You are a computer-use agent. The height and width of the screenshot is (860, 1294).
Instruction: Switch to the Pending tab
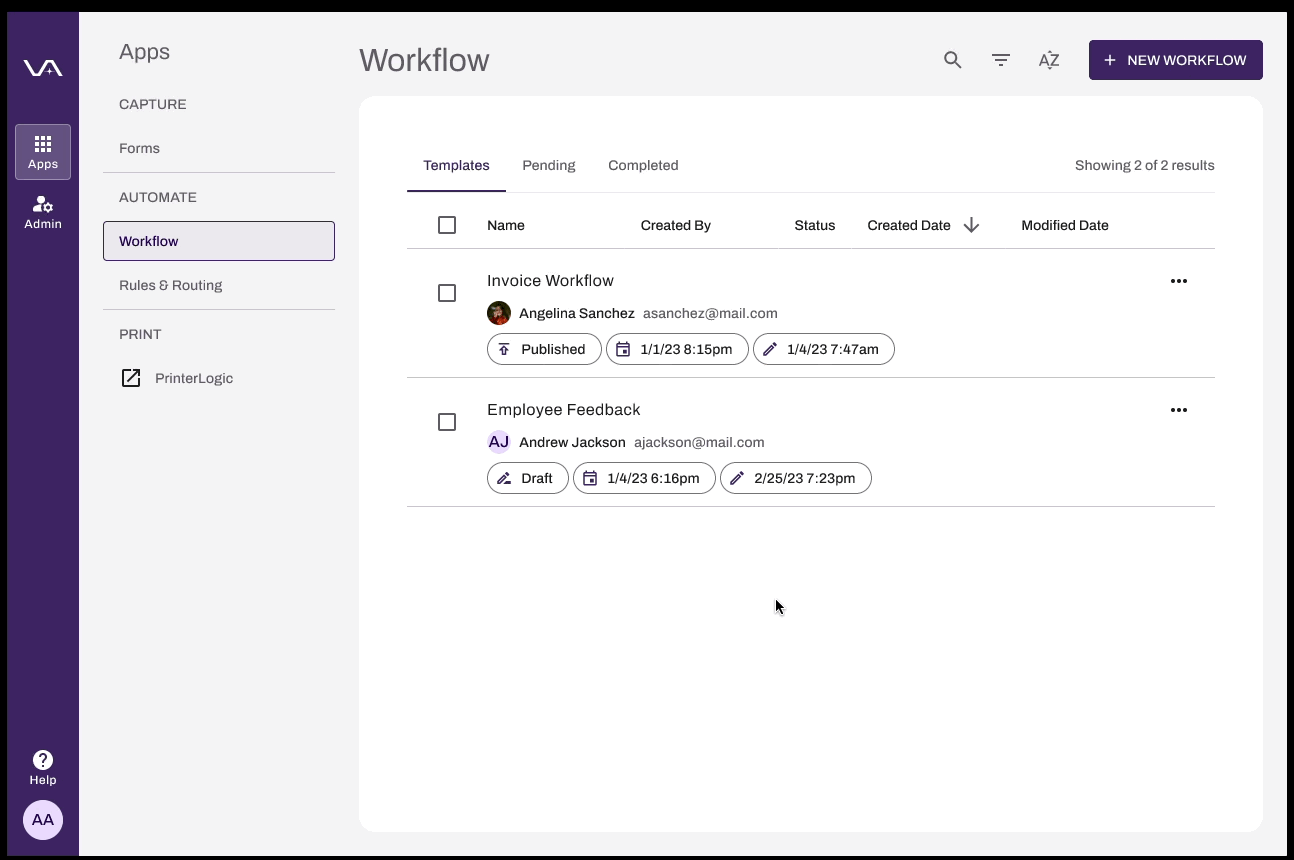pyautogui.click(x=548, y=165)
